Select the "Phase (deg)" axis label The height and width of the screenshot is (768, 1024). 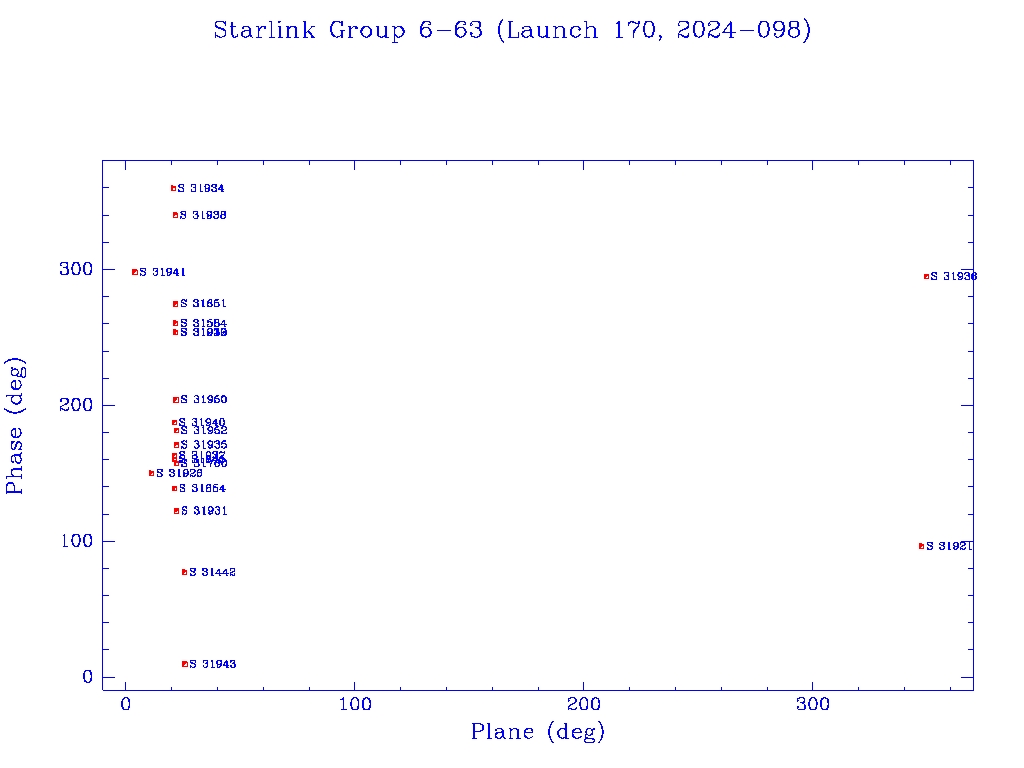click(x=15, y=426)
